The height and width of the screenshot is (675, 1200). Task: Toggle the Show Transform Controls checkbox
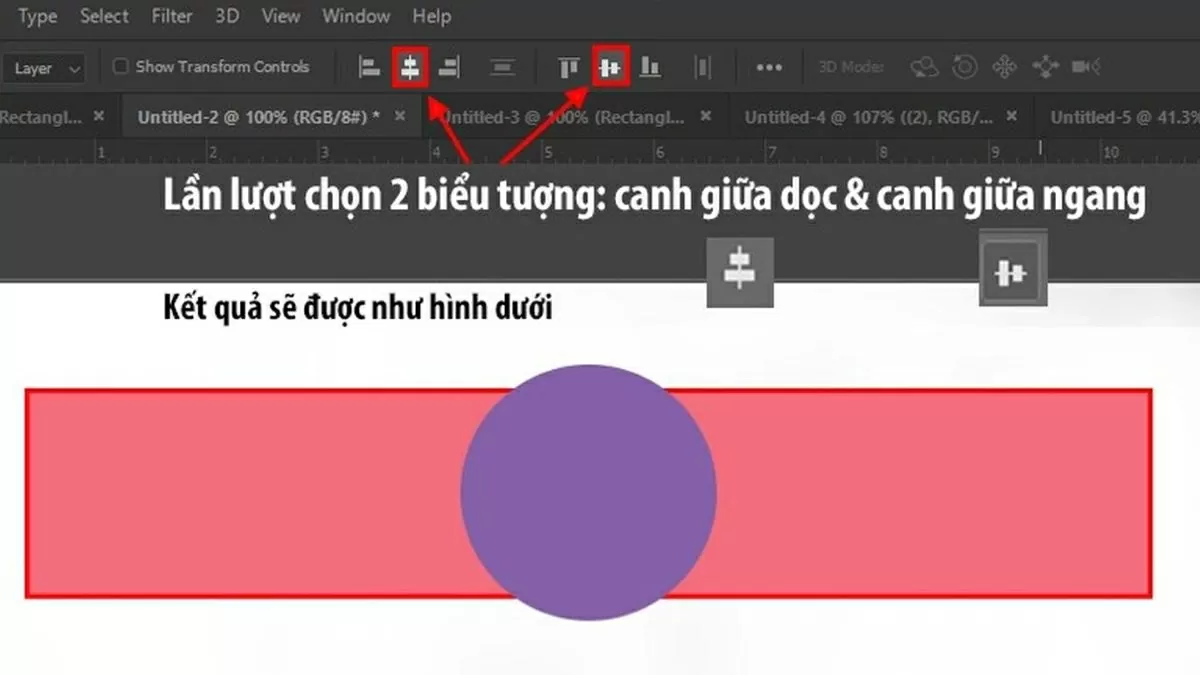pyautogui.click(x=122, y=67)
